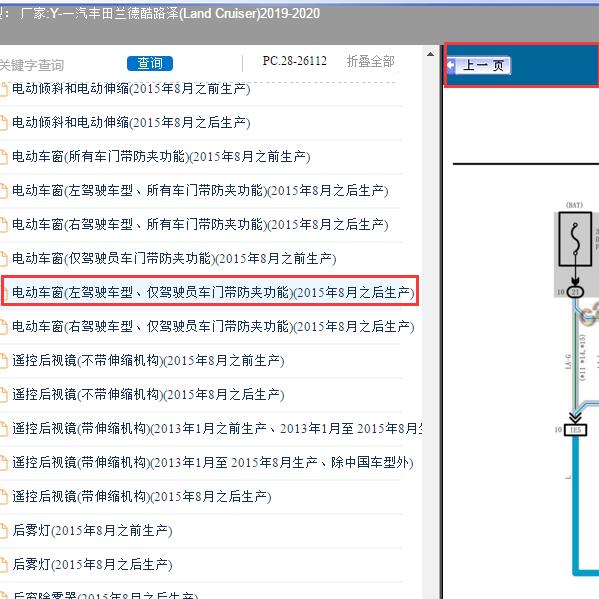Click the 上一页 previous page button
The width and height of the screenshot is (599, 599).
click(x=479, y=66)
